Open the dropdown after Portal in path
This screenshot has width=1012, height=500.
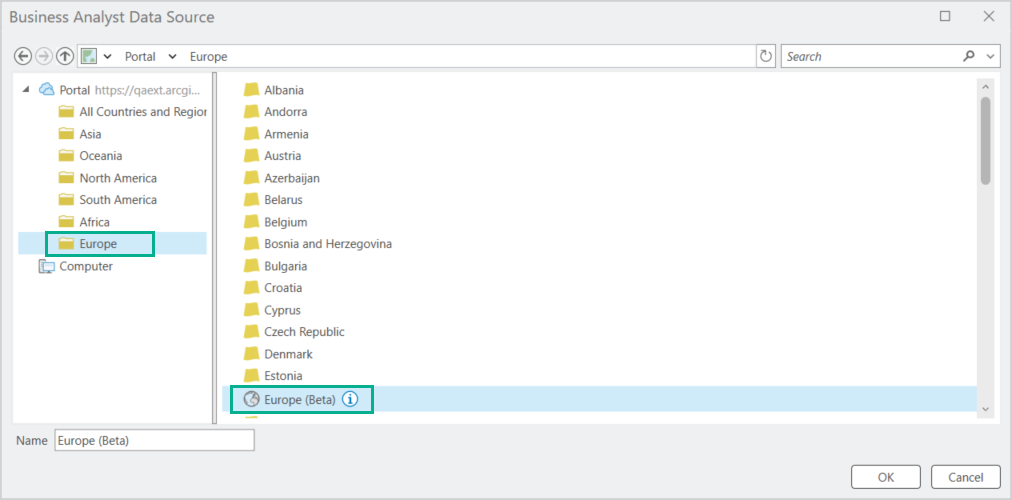pyautogui.click(x=172, y=57)
